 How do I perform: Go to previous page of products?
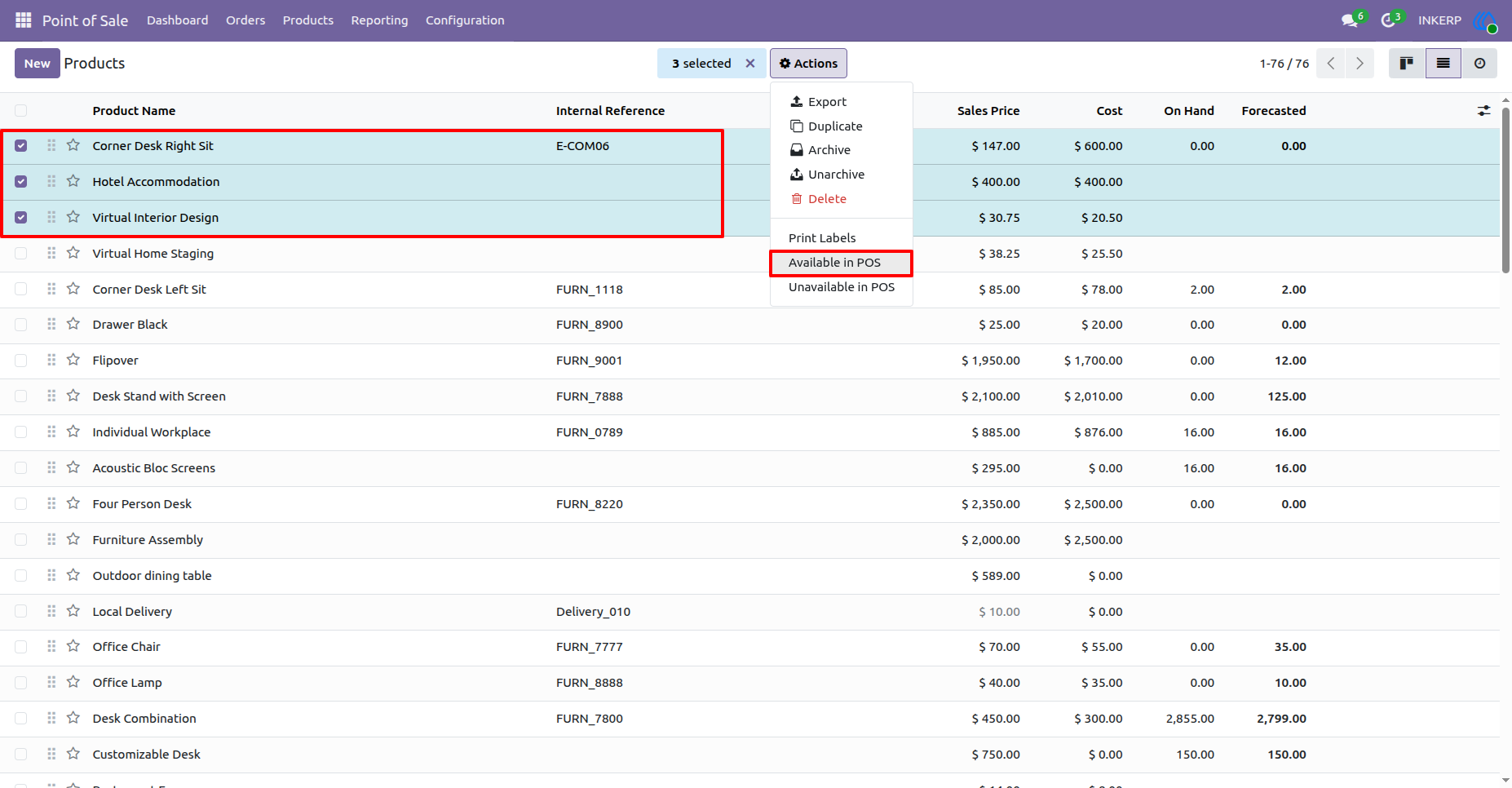[x=1331, y=63]
